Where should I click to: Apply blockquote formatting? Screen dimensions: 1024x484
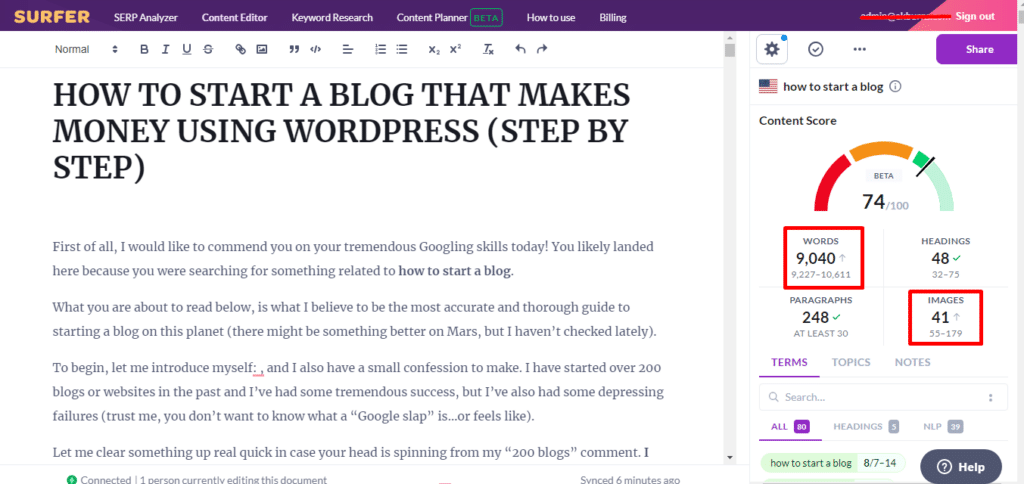tap(294, 49)
